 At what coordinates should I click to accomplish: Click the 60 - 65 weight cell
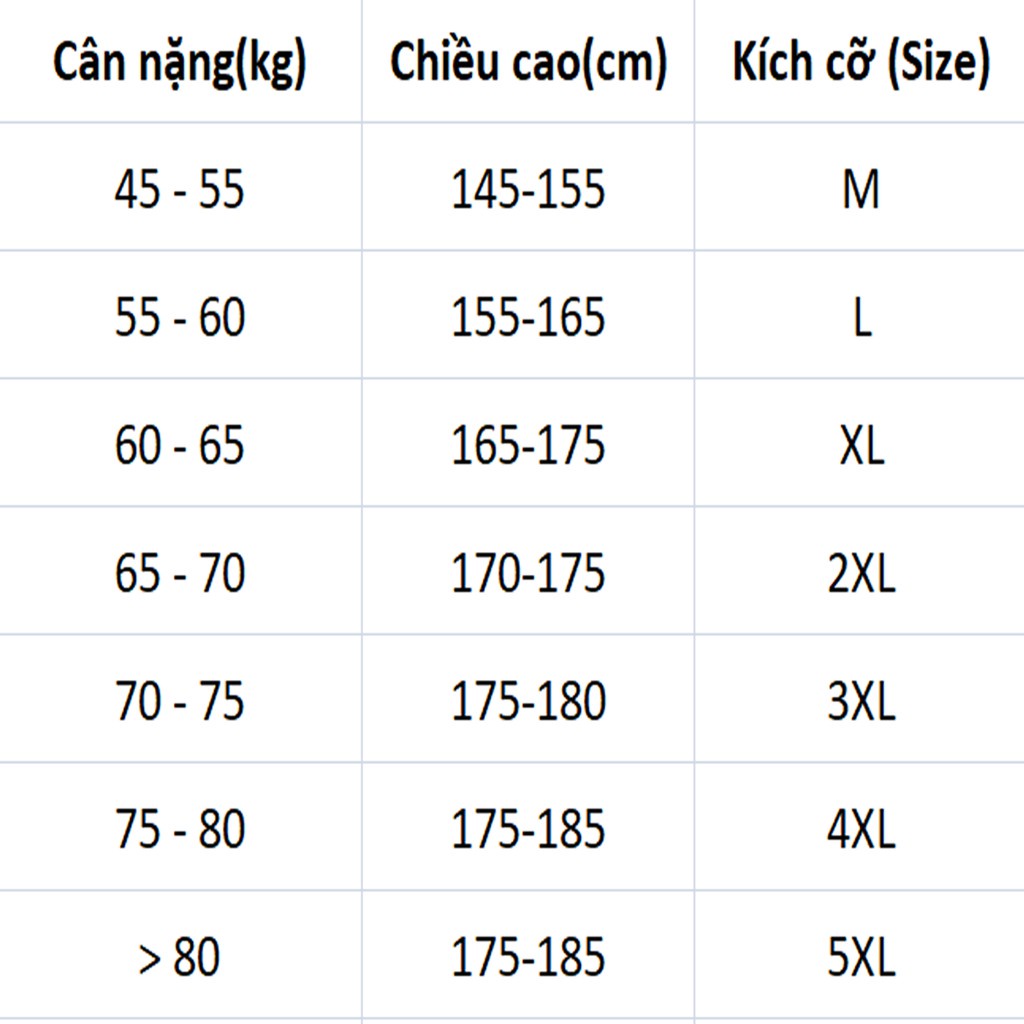(180, 444)
